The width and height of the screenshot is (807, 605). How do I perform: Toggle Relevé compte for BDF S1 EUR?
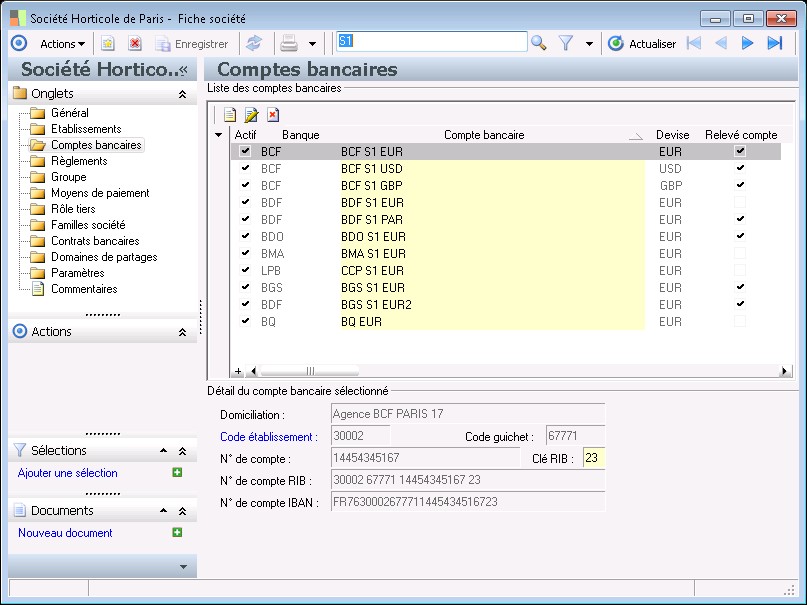coord(740,203)
